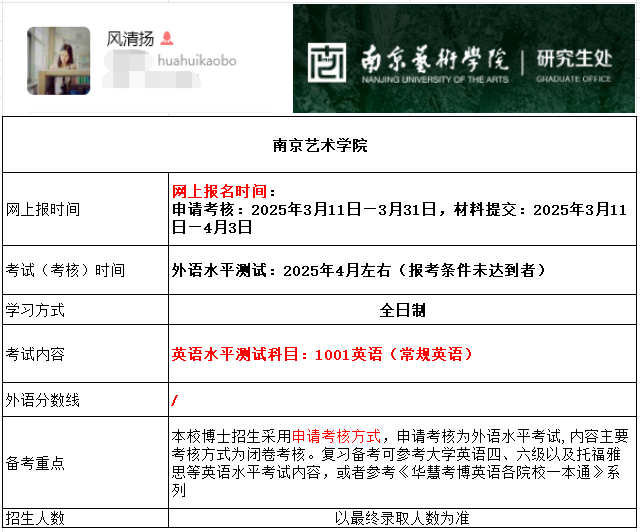Click the ID text huahuikaobo

pos(197,60)
